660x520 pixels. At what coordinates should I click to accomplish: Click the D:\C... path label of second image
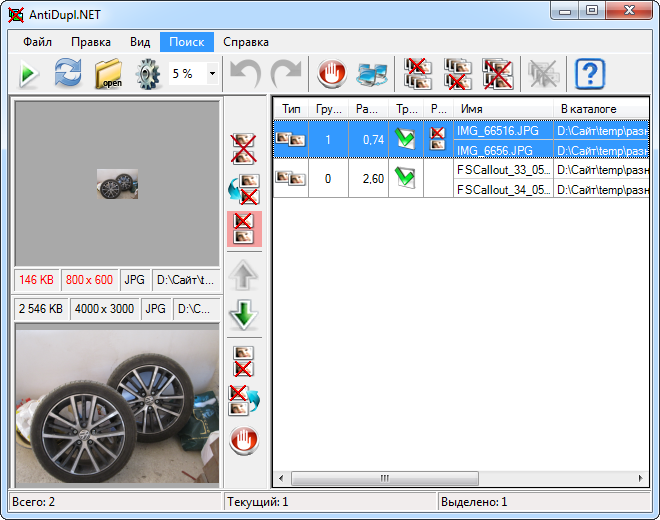pyautogui.click(x=194, y=309)
